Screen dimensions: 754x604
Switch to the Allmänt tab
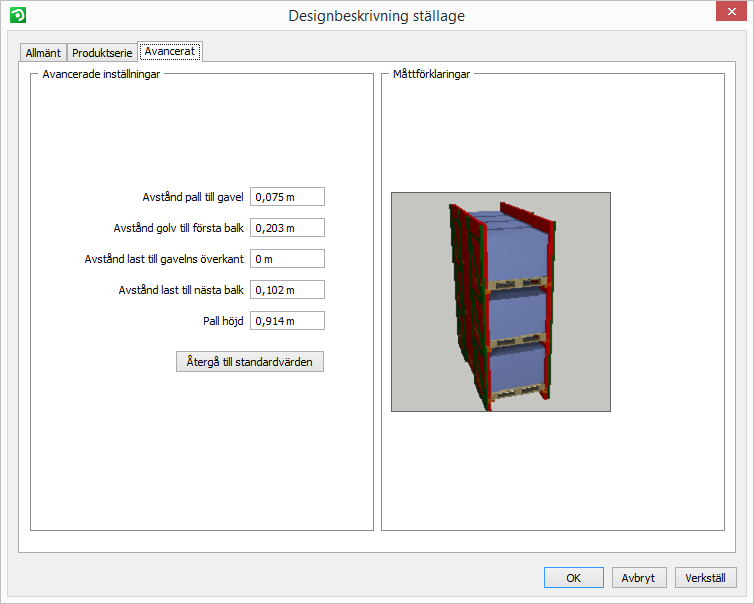pyautogui.click(x=43, y=52)
